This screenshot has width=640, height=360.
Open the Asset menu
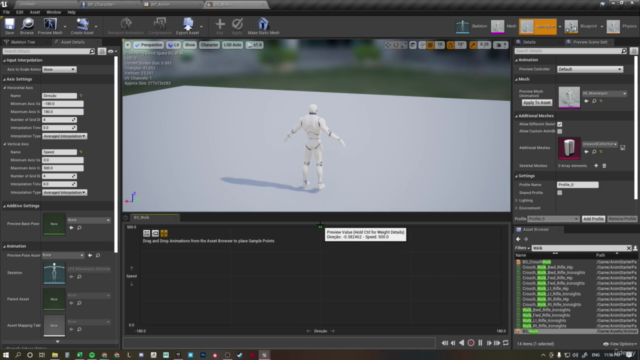click(x=35, y=12)
